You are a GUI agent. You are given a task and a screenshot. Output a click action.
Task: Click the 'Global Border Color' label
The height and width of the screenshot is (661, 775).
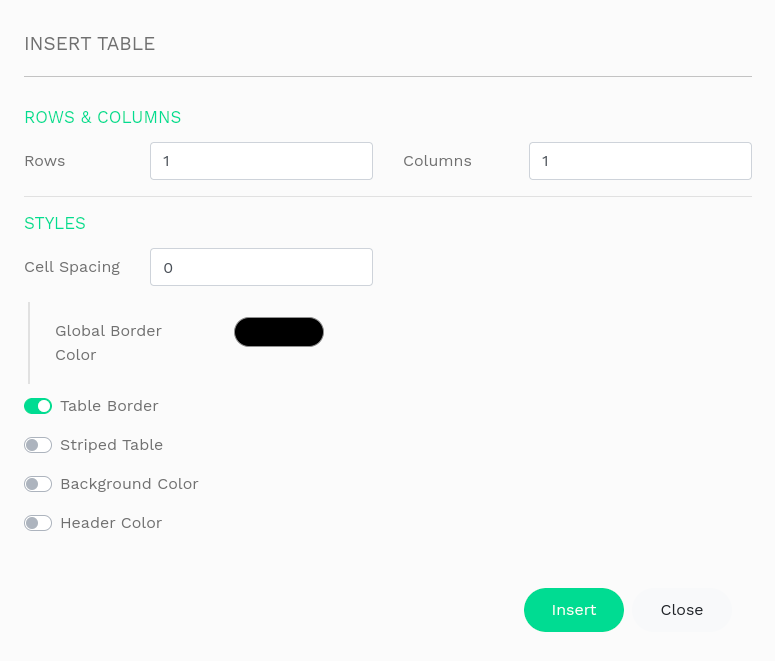pyautogui.click(x=108, y=342)
